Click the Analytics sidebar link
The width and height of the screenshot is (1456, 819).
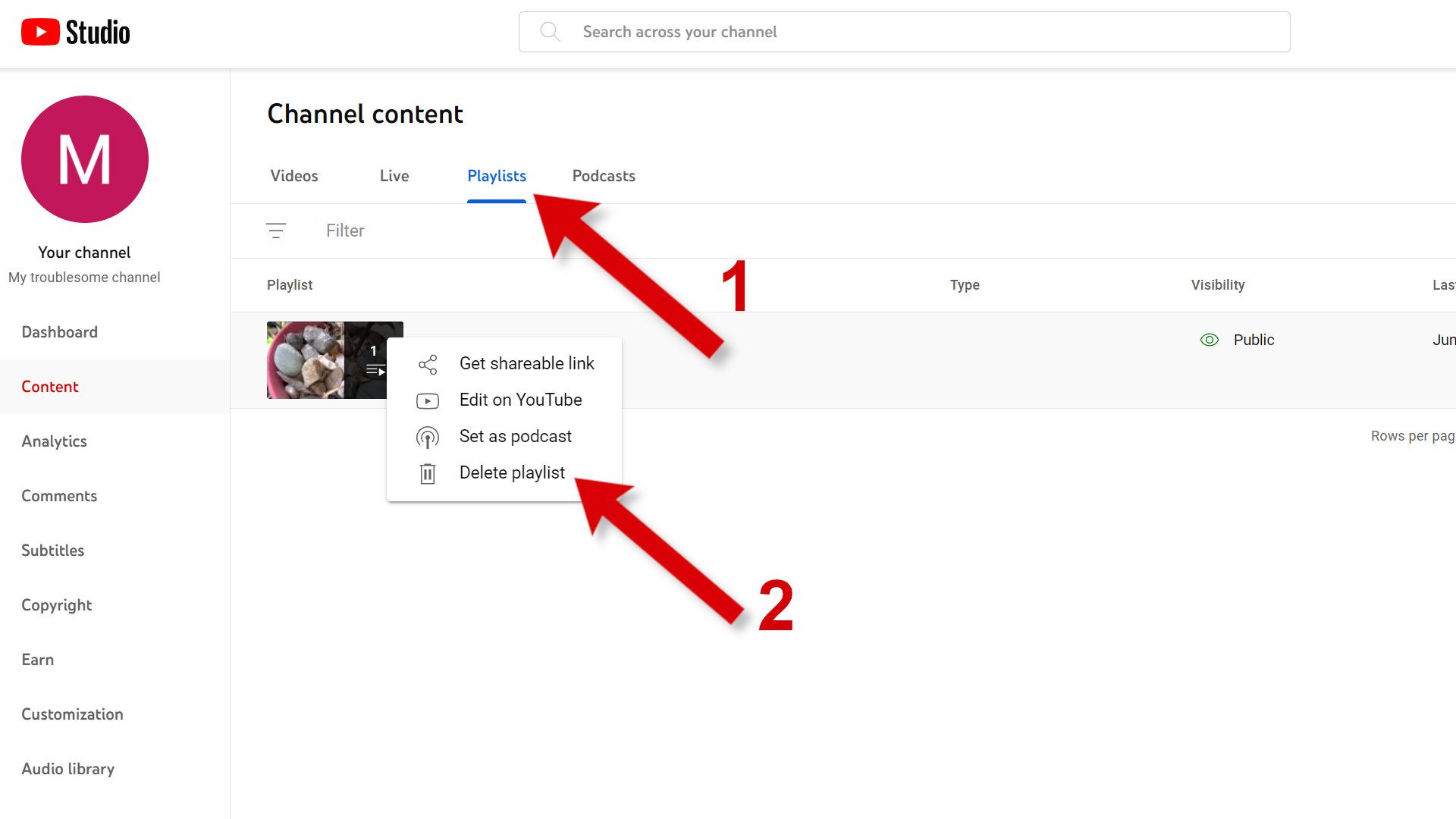(53, 441)
